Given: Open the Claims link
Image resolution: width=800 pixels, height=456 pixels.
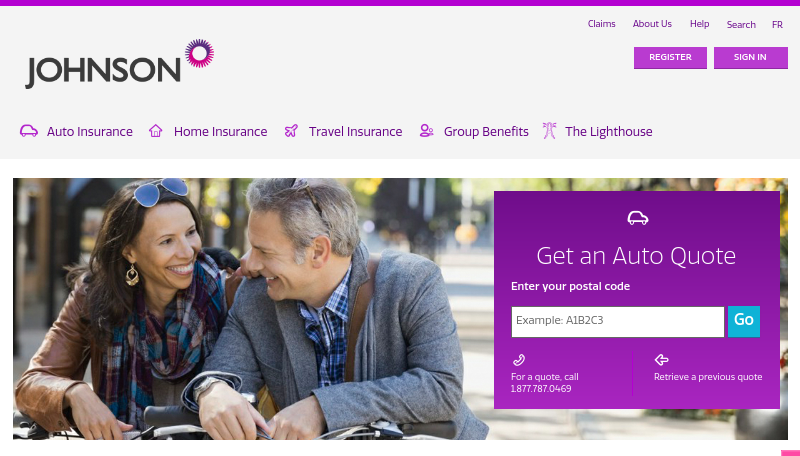Looking at the screenshot, I should point(602,24).
